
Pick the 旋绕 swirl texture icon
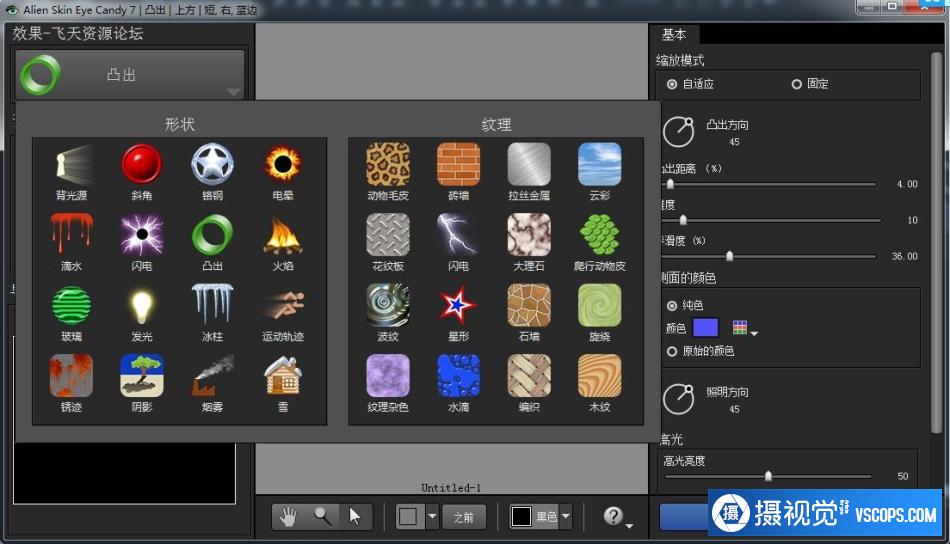(599, 305)
